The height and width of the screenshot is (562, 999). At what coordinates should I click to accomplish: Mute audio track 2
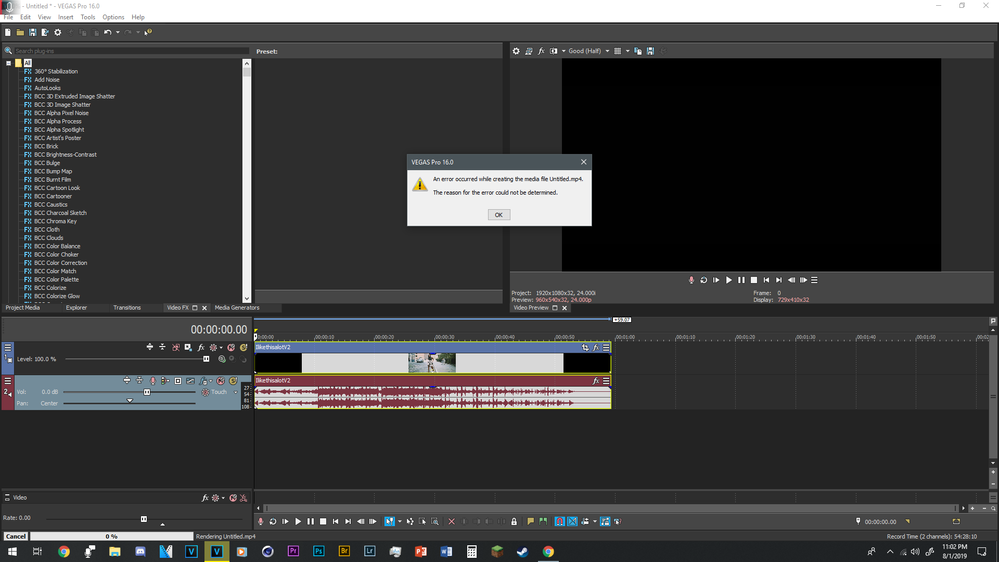[x=221, y=381]
